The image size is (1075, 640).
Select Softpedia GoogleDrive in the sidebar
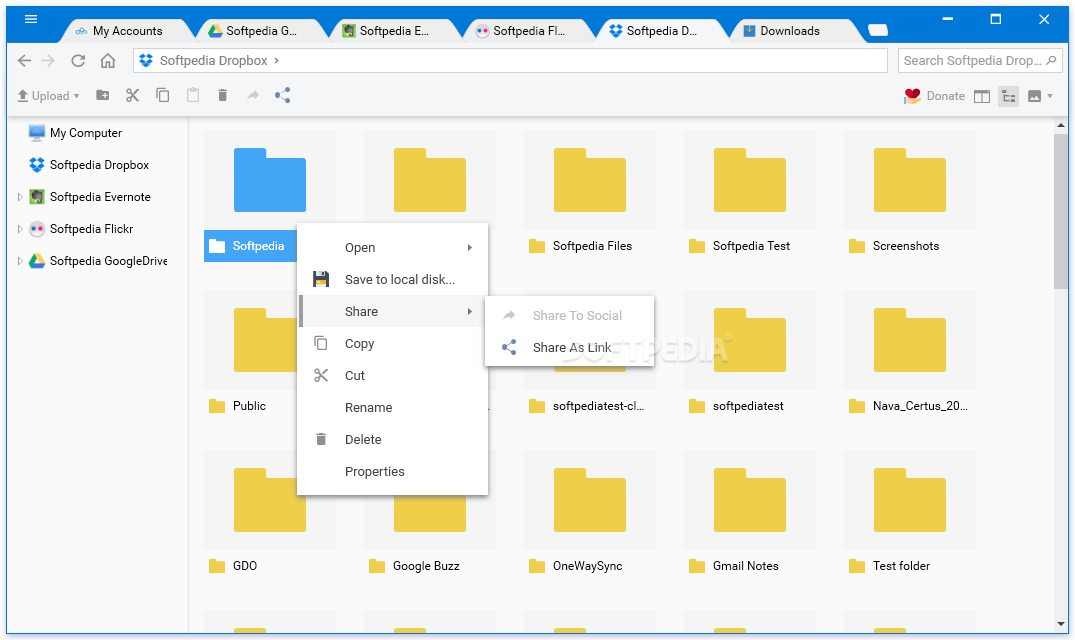[98, 261]
